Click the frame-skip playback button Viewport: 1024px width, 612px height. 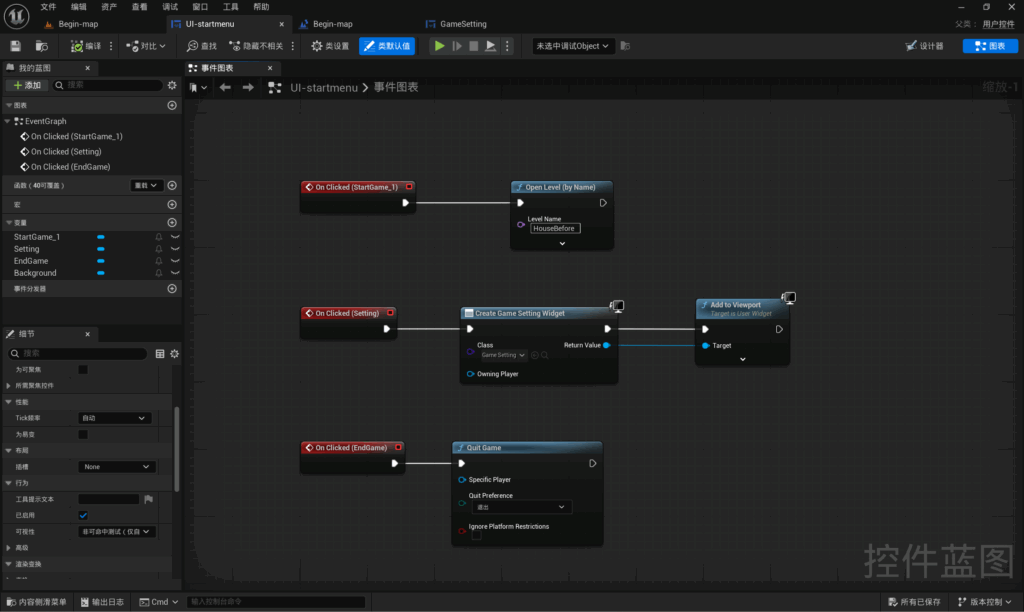(x=457, y=46)
